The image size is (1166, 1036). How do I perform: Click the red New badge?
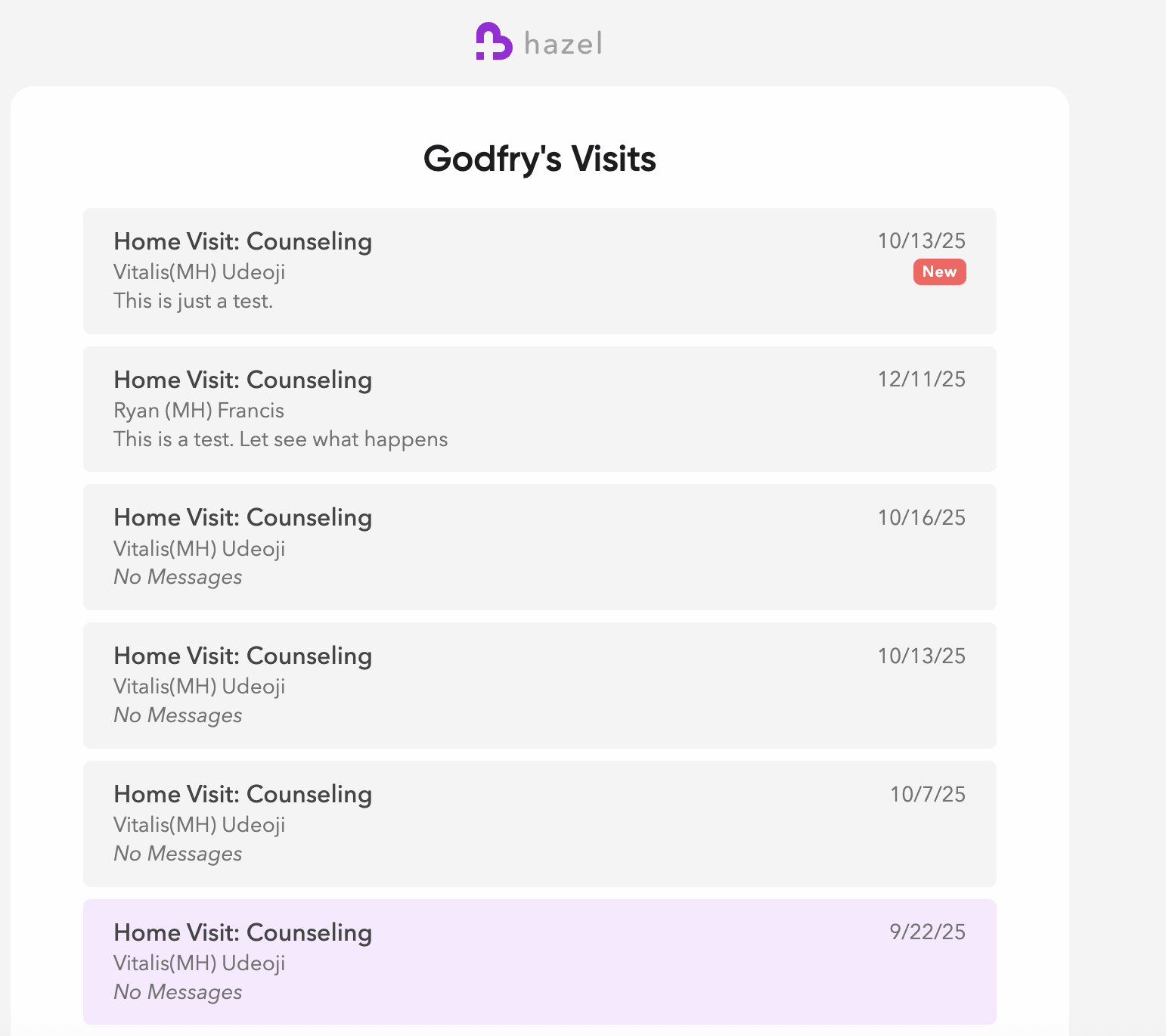tap(939, 272)
